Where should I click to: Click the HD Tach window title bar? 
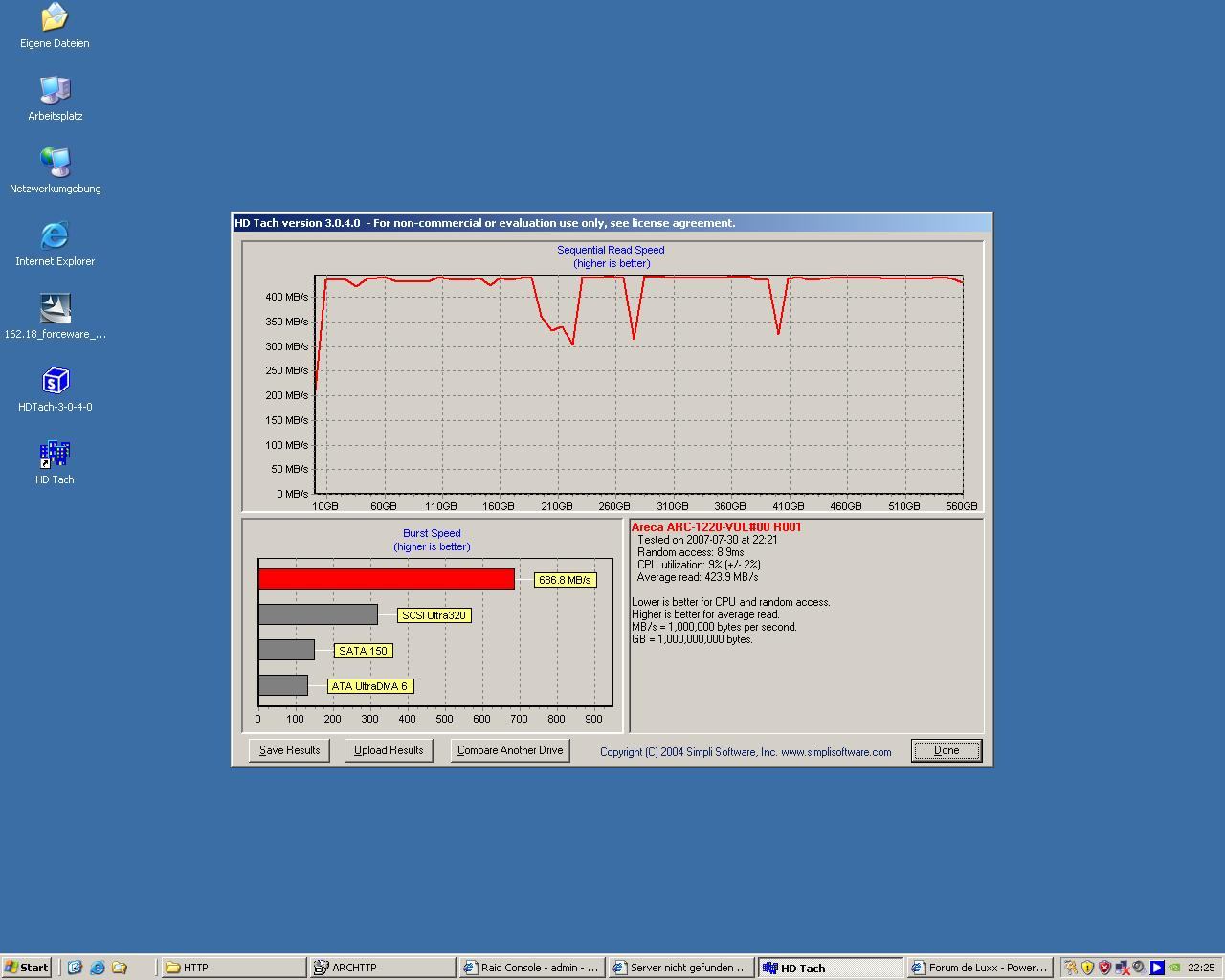[x=612, y=223]
